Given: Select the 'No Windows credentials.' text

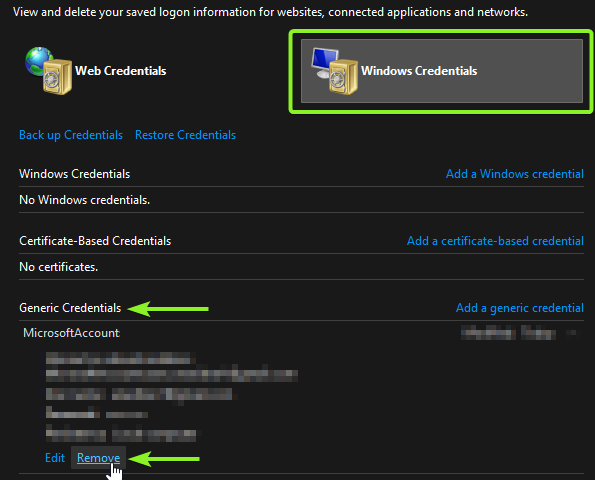Looking at the screenshot, I should [85, 200].
